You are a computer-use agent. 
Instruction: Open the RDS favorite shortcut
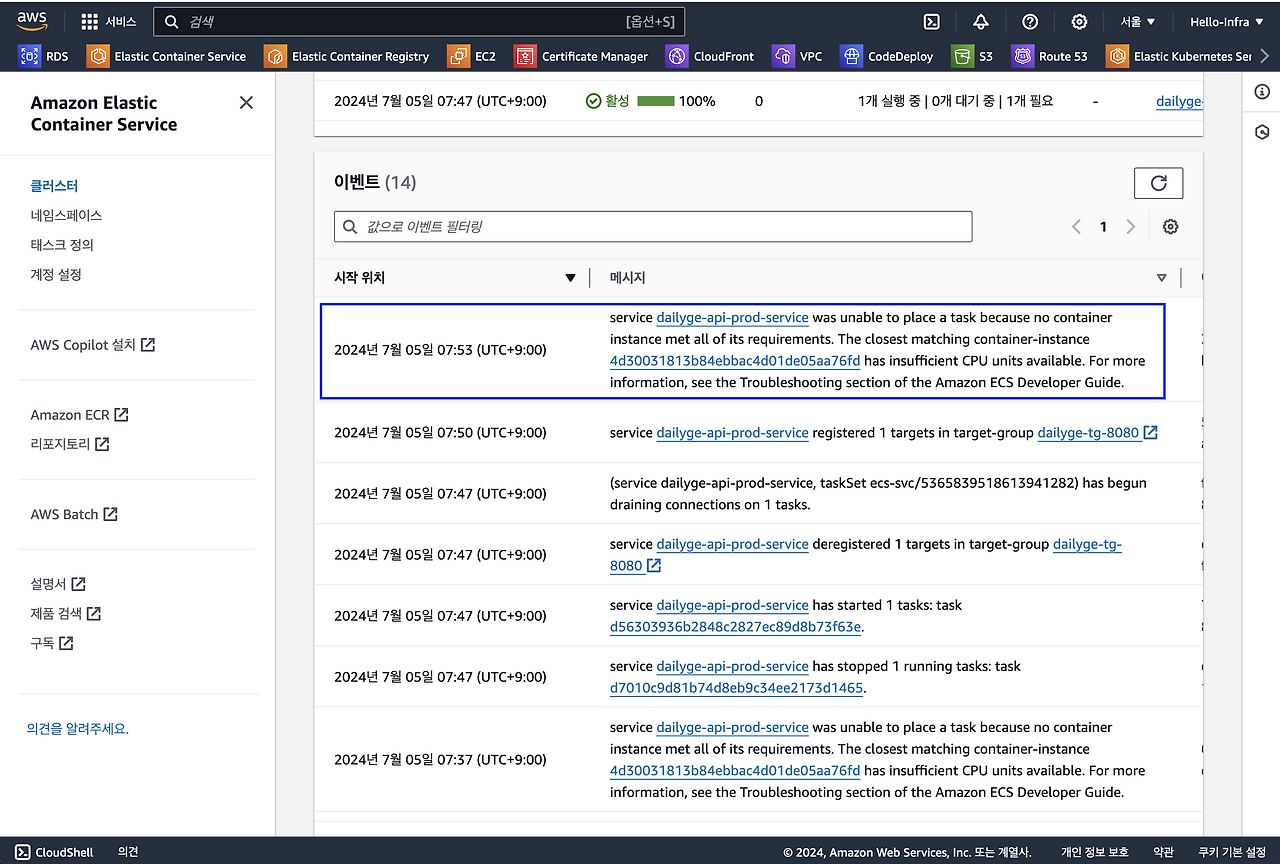[44, 56]
